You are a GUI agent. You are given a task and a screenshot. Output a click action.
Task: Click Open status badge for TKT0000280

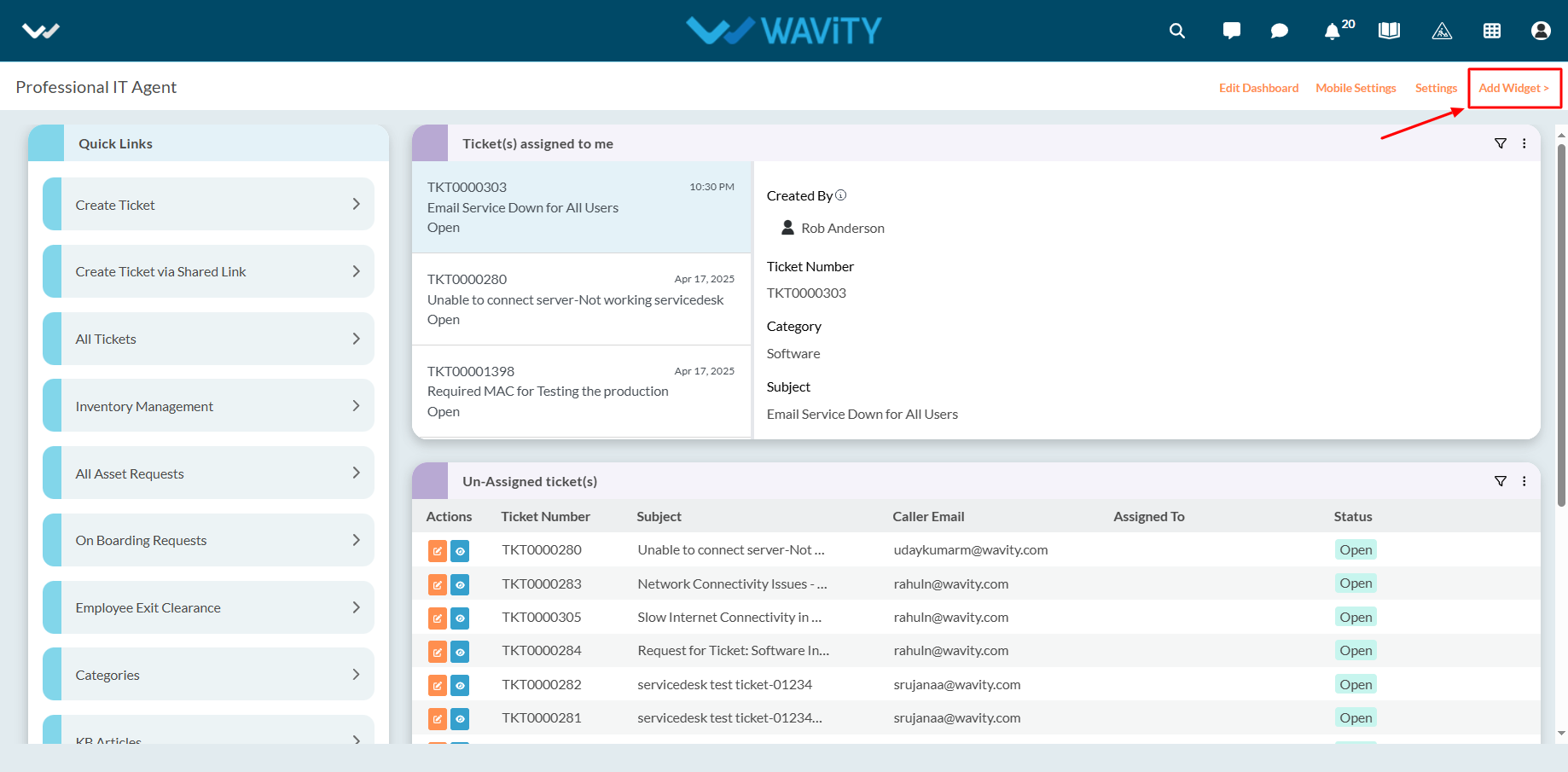coord(1356,550)
